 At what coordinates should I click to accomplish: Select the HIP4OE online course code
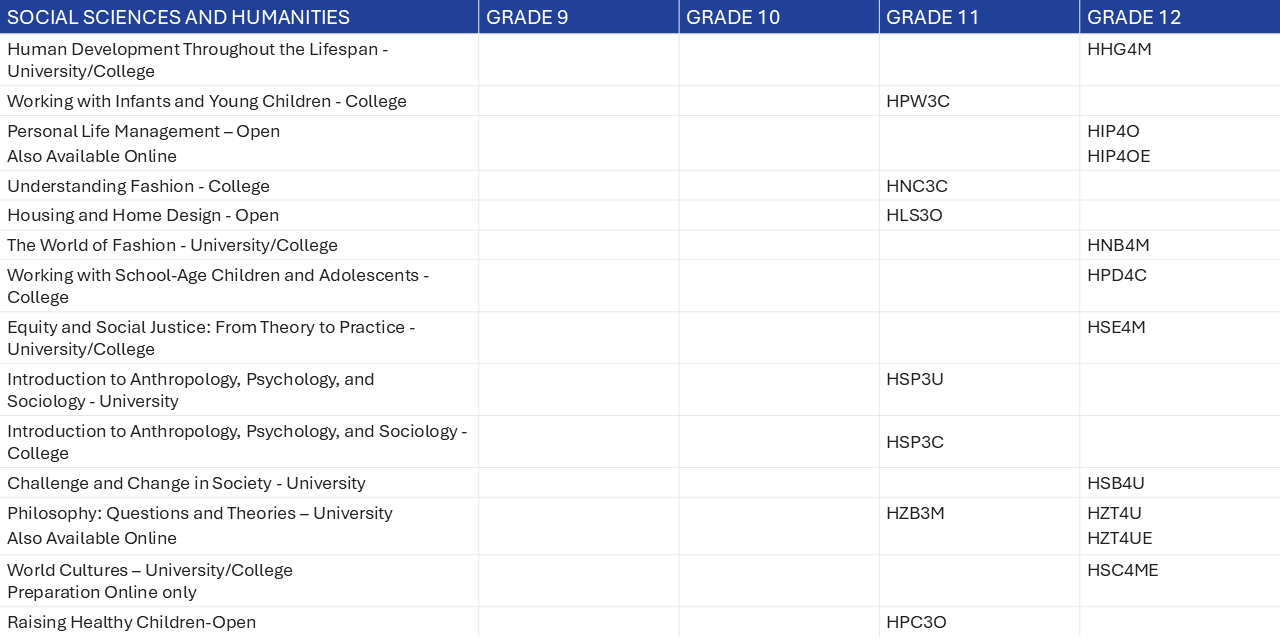tap(1119, 156)
